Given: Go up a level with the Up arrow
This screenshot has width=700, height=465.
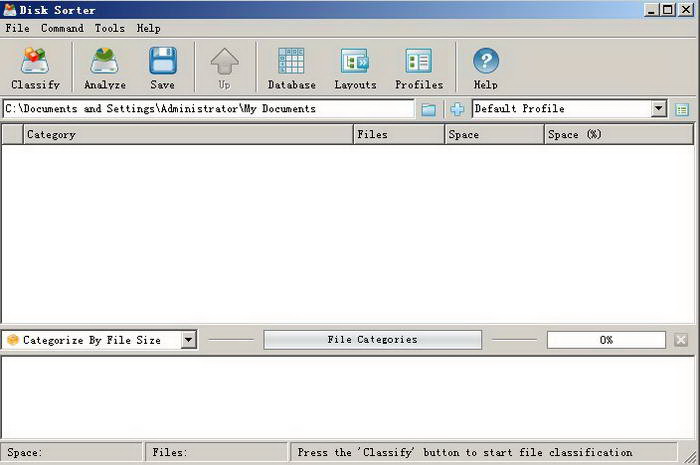Looking at the screenshot, I should point(225,68).
